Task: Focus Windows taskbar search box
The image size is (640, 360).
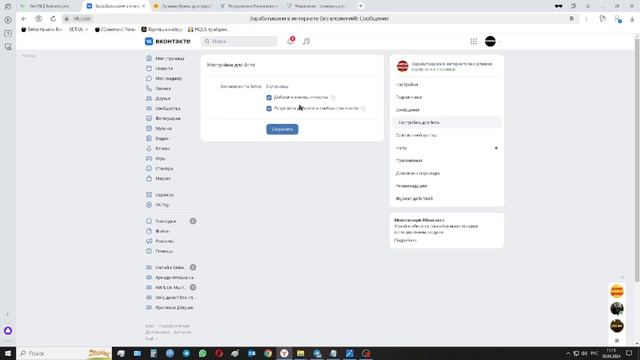Action: pyautogui.click(x=64, y=353)
